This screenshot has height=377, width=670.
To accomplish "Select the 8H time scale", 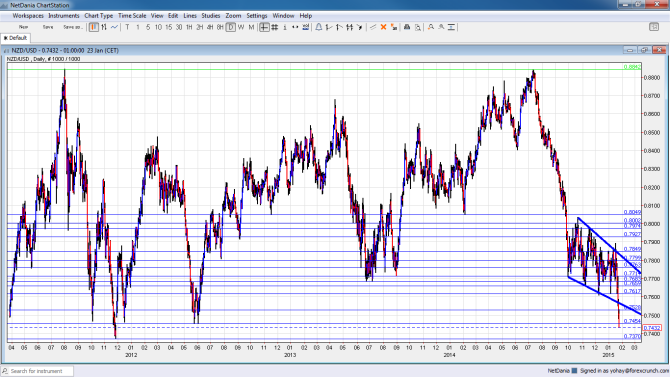I will [x=220, y=27].
